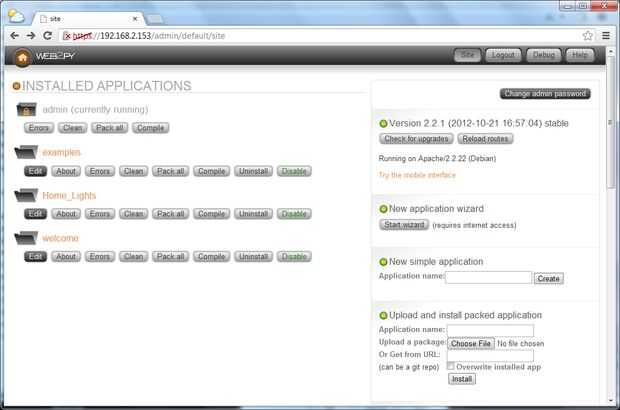Screen dimensions: 620x410
Task: Focus new simple Application name field
Action: pos(489,278)
